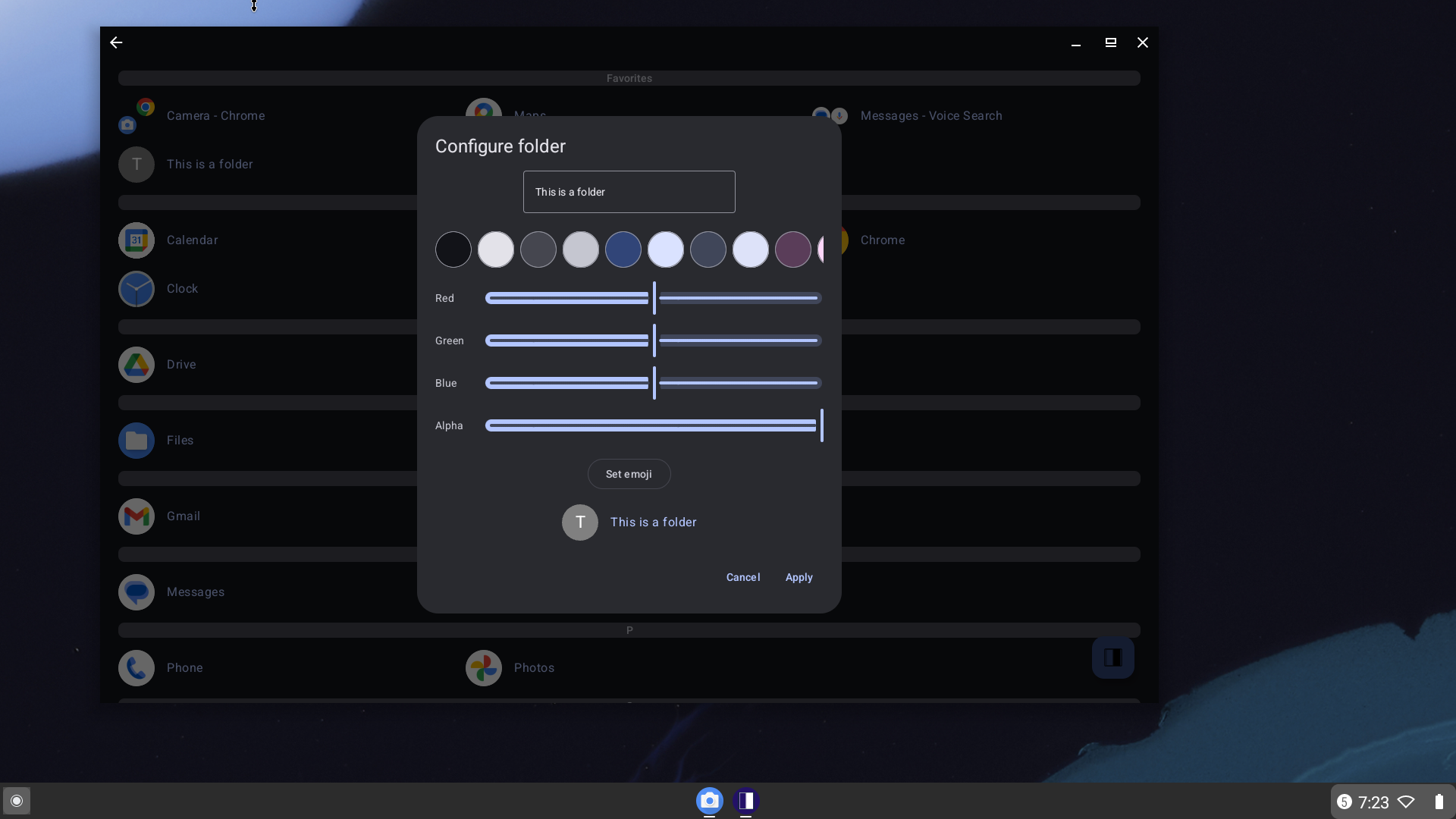Click the ChromeOS launcher button

17,801
